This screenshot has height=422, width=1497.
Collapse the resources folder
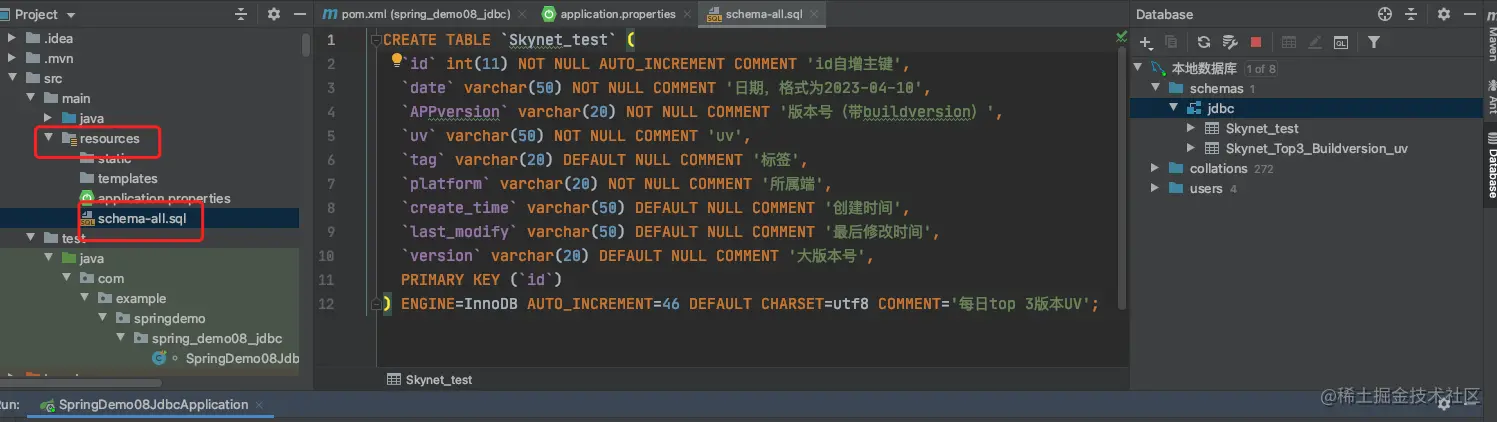48,138
